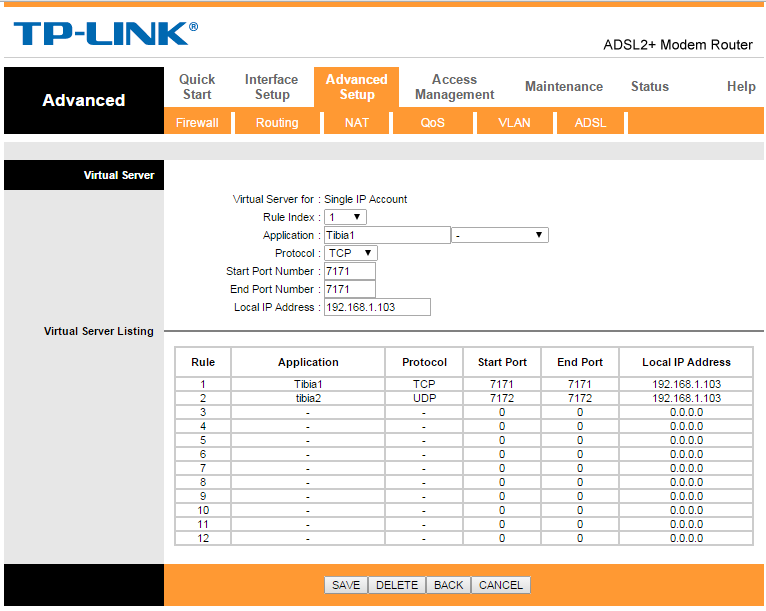Click the Rule column header
The height and width of the screenshot is (611, 766).
pyautogui.click(x=203, y=362)
